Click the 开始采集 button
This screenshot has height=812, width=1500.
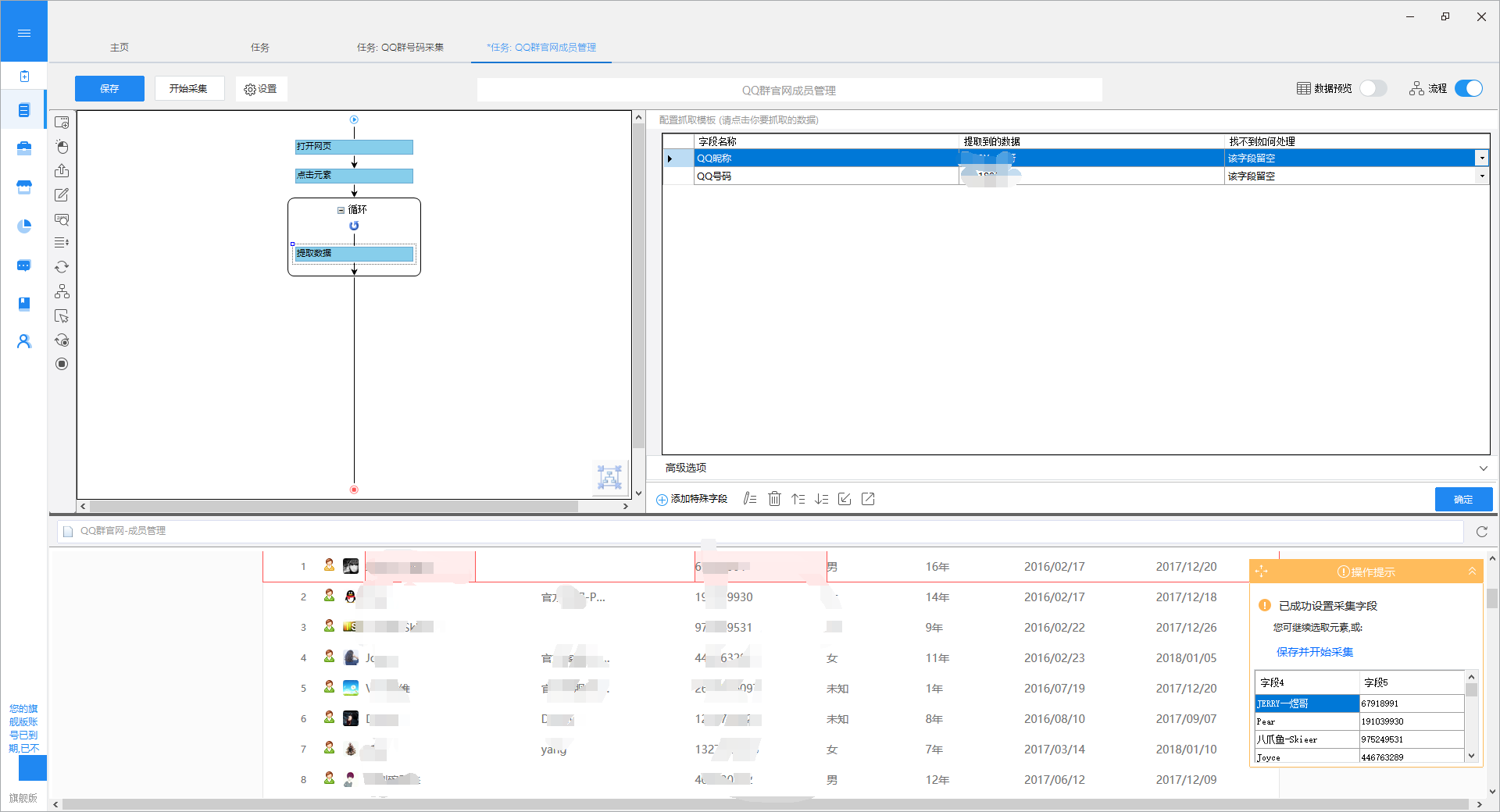point(189,88)
